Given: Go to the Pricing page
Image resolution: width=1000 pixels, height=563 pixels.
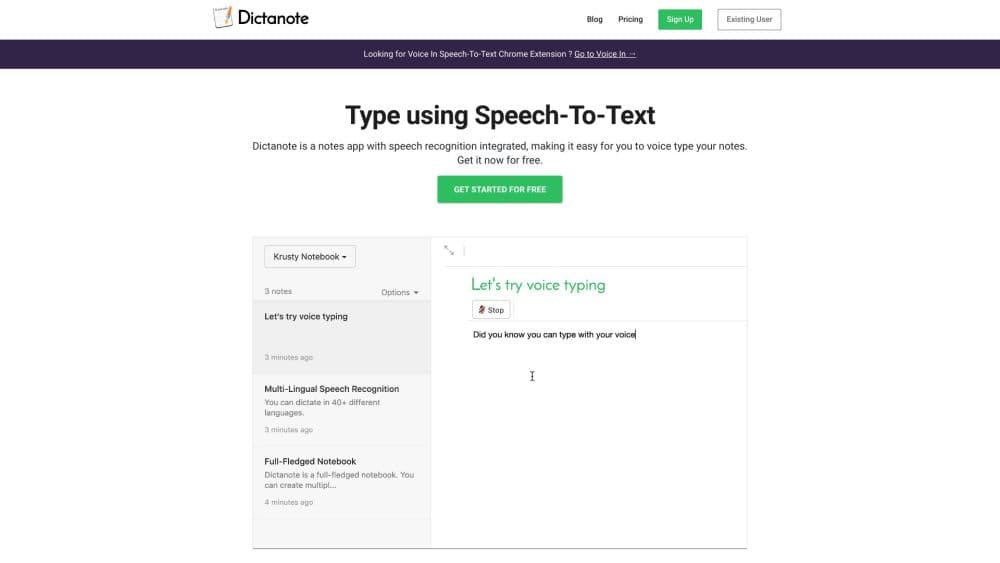Looking at the screenshot, I should coord(630,19).
